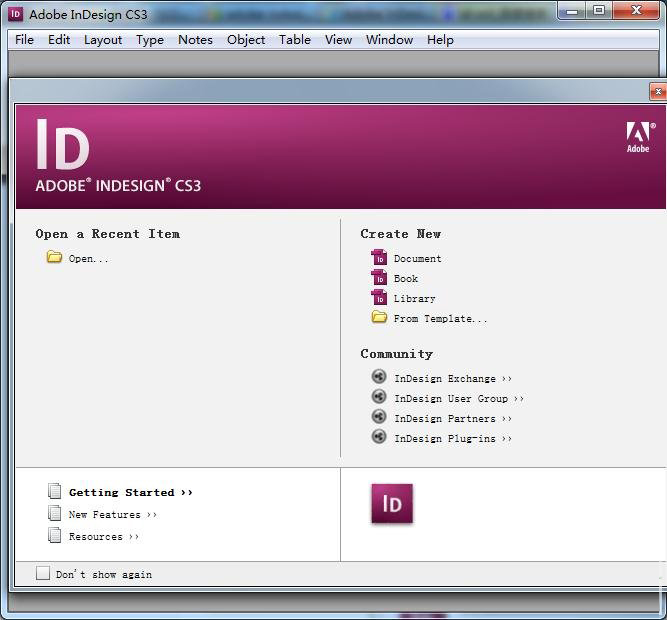The image size is (667, 620).
Task: Open the Layout menu
Action: pos(103,40)
